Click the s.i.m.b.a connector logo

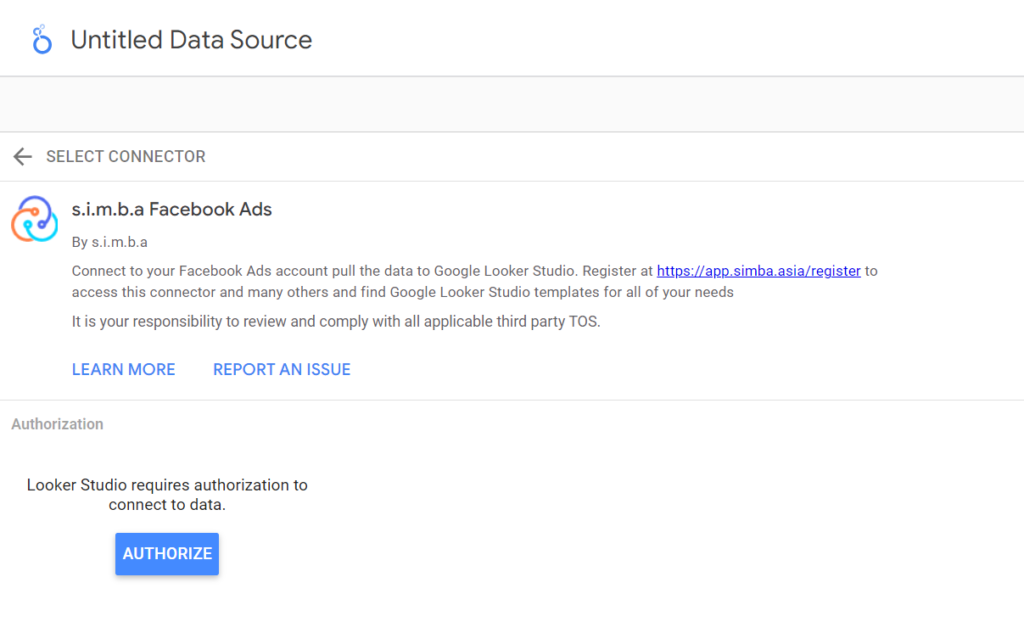[x=35, y=219]
